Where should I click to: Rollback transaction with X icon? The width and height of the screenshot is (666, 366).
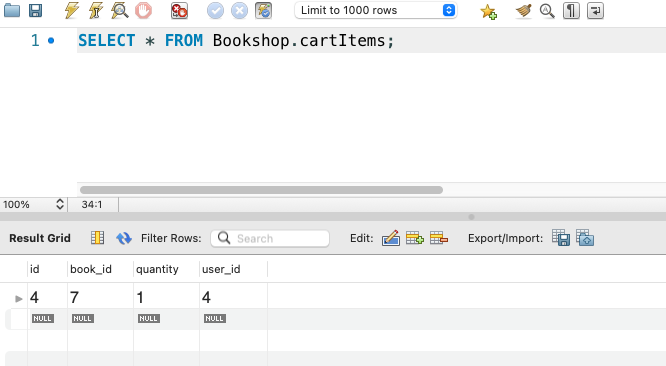coord(239,11)
